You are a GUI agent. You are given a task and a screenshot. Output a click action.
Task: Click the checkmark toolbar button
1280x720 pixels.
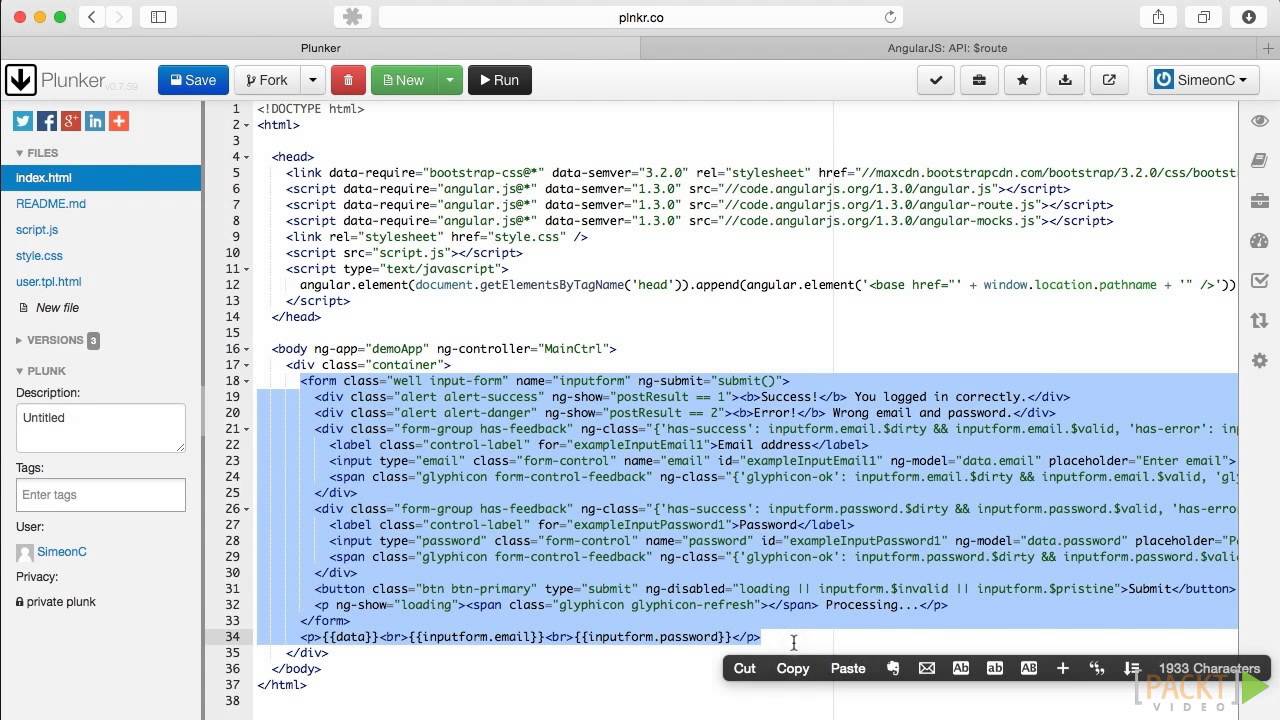pos(936,80)
